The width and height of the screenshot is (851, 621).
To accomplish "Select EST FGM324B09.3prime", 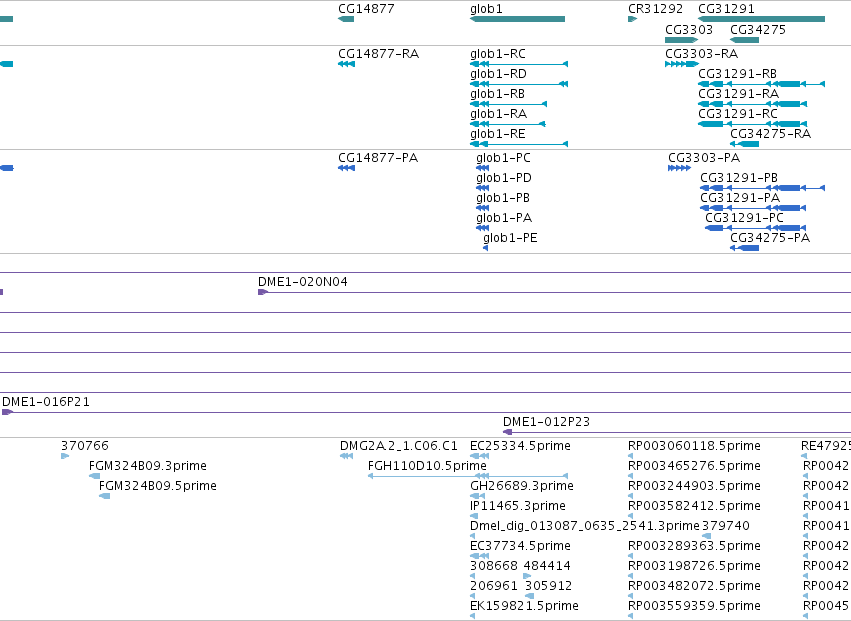I will [x=148, y=466].
